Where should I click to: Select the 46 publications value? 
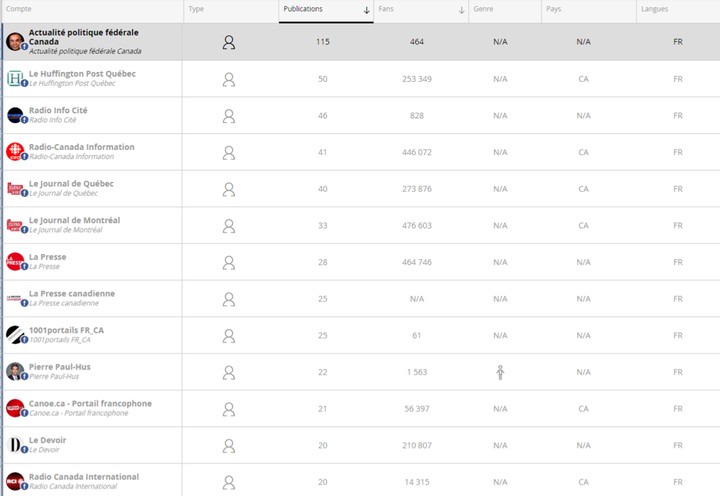point(323,116)
